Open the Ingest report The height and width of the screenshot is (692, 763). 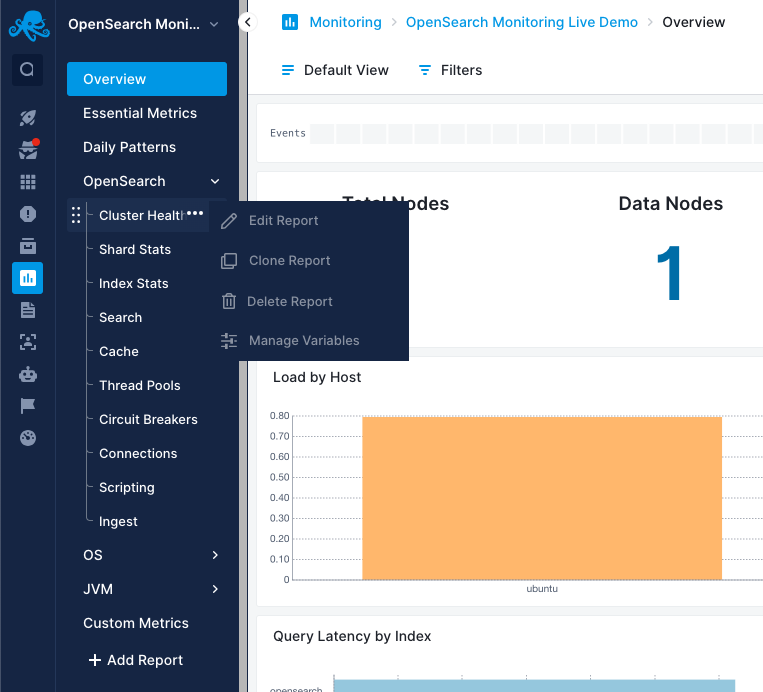coord(118,522)
